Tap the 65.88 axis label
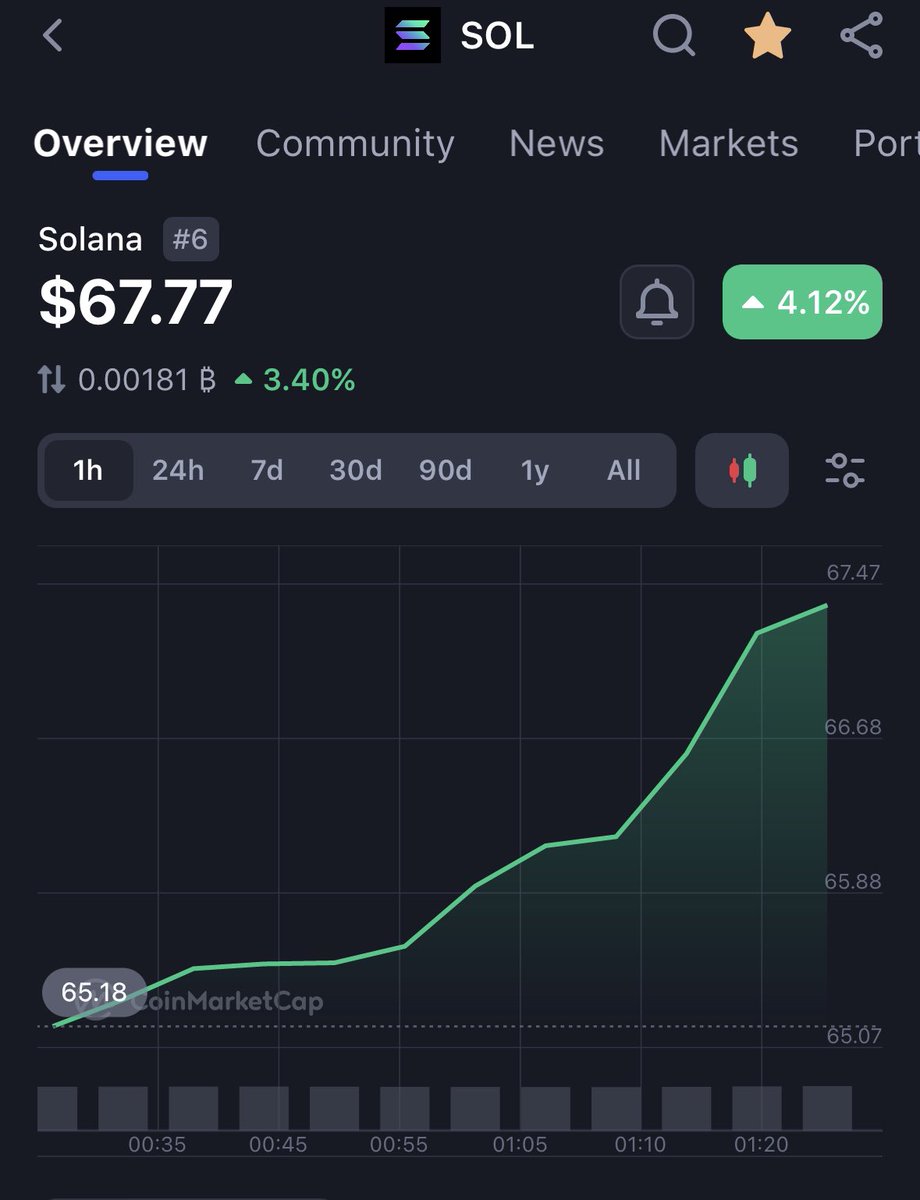This screenshot has width=920, height=1200. tap(853, 881)
